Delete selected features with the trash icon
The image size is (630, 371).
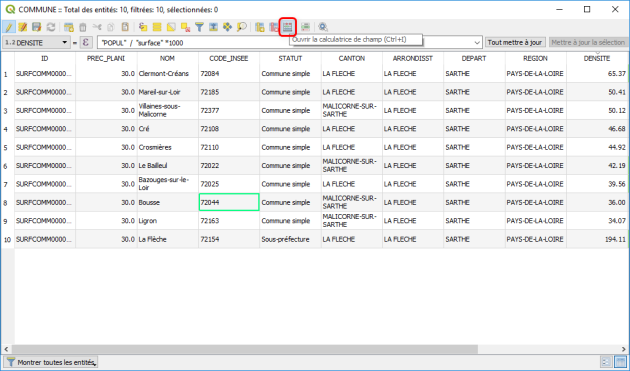83,27
